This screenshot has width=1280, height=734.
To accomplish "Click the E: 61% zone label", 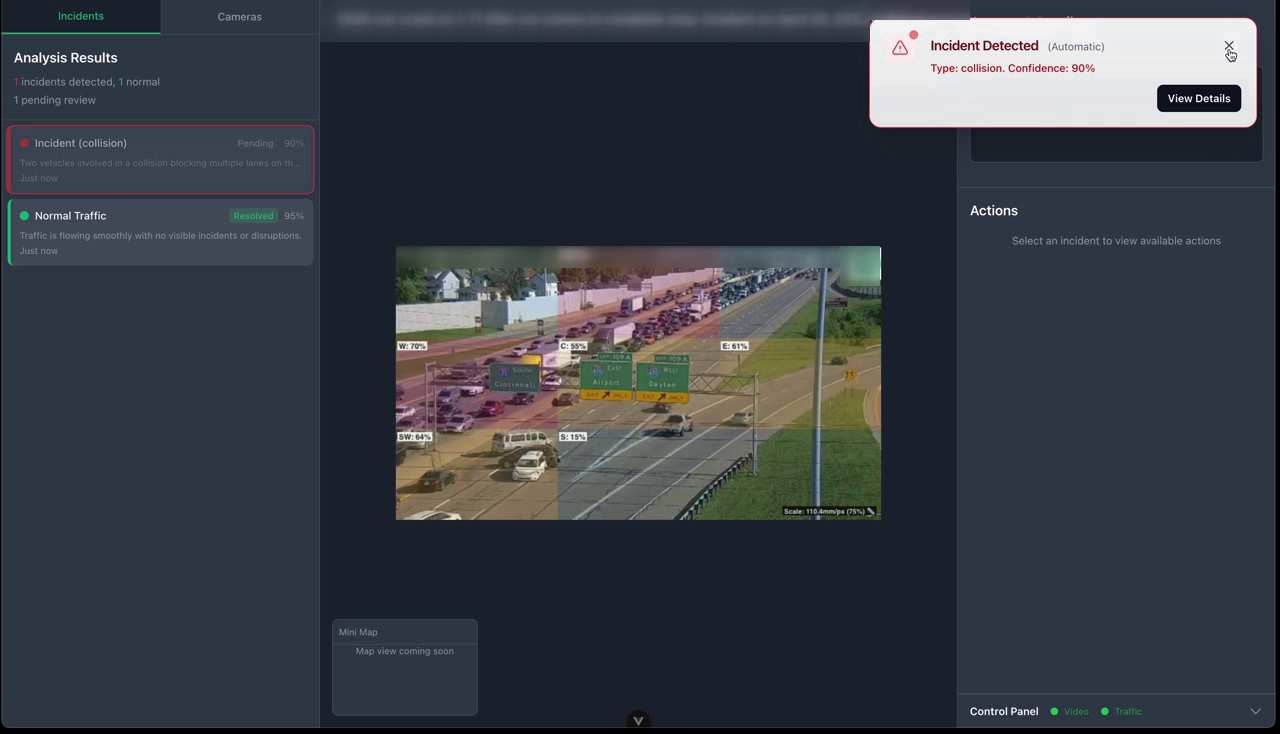I will click(x=734, y=346).
